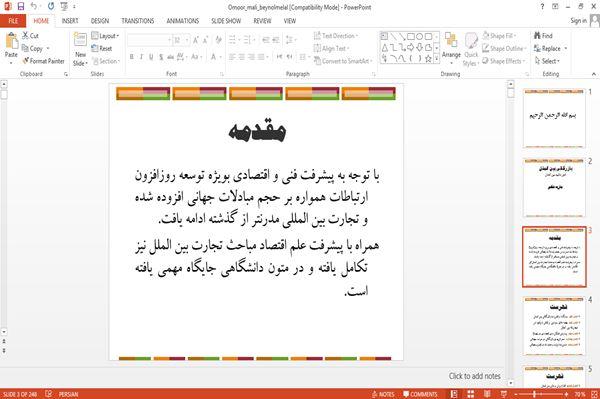600x399 pixels.
Task: Toggle text Shadow formatting
Action: (161, 57)
